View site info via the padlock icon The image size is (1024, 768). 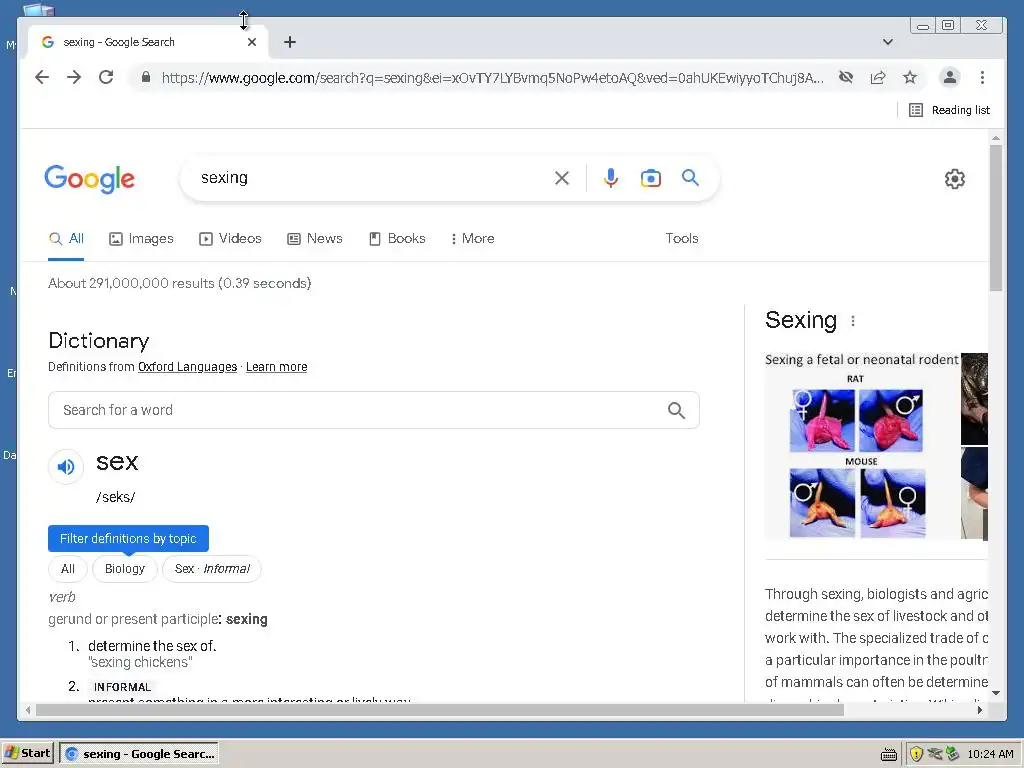146,77
